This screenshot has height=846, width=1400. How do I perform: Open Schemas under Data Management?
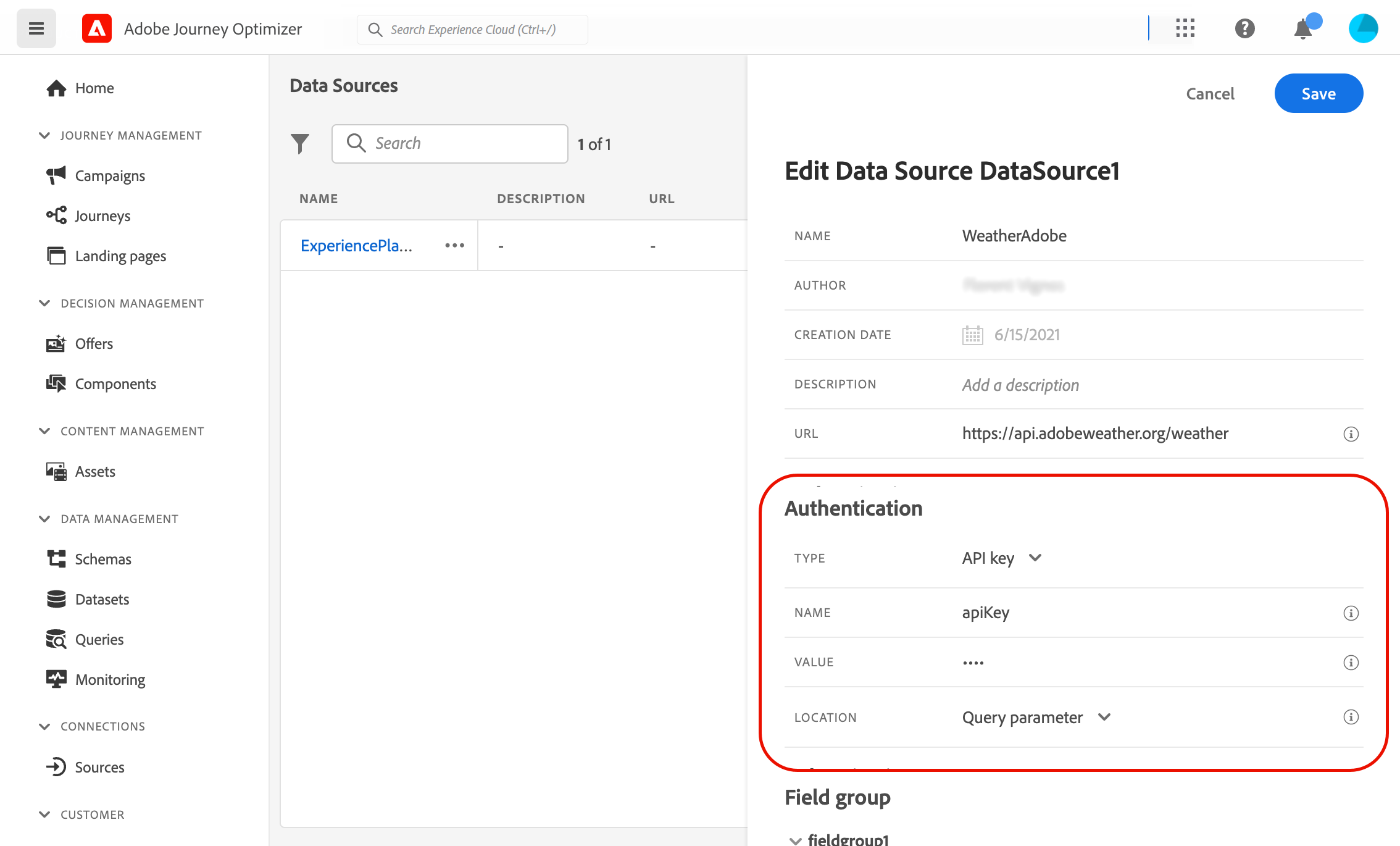pyautogui.click(x=103, y=559)
